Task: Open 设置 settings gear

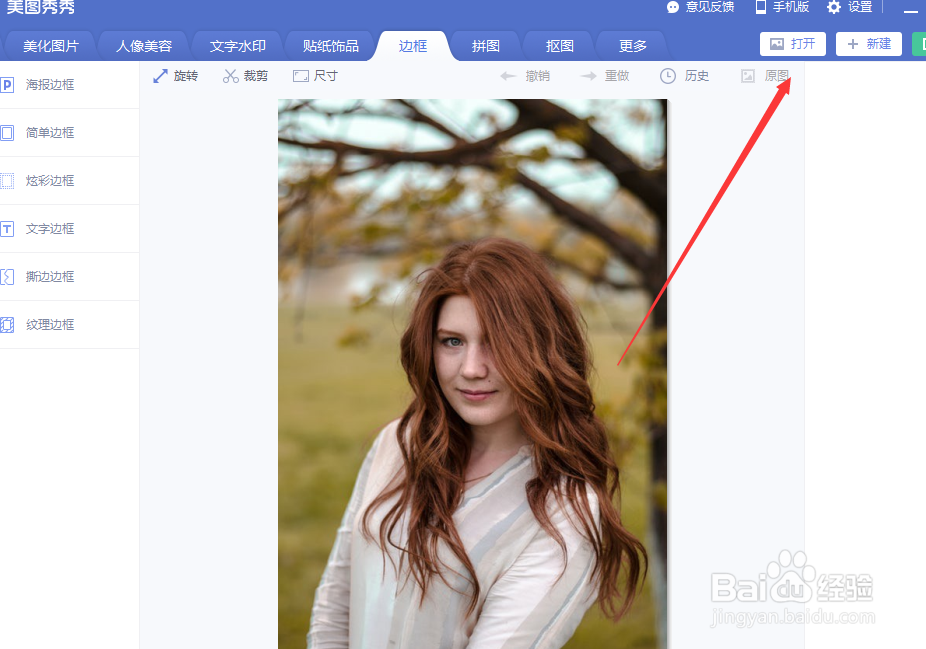Action: tap(849, 7)
